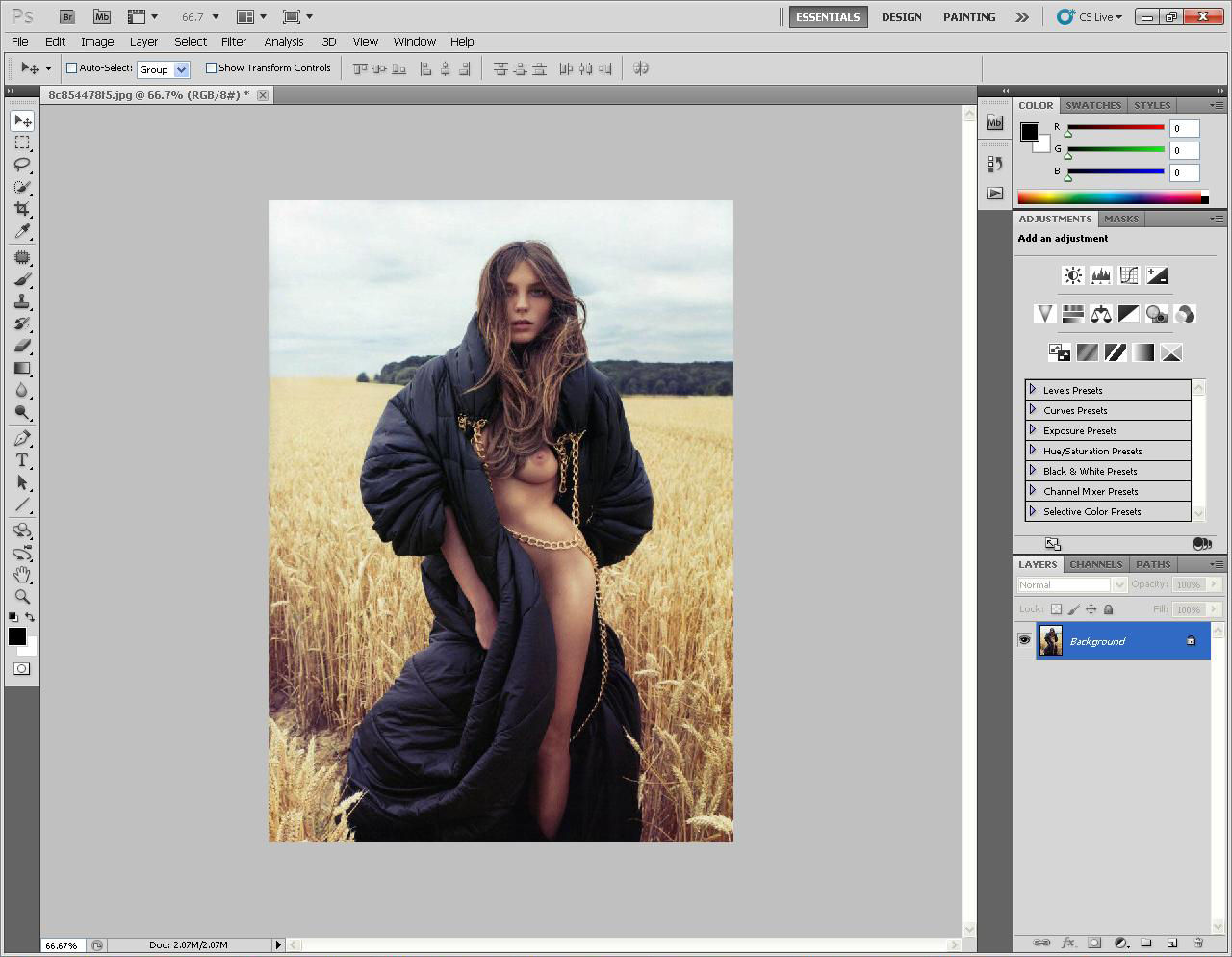Open the layer blend mode dropdown
The width and height of the screenshot is (1232, 957).
tap(1071, 584)
